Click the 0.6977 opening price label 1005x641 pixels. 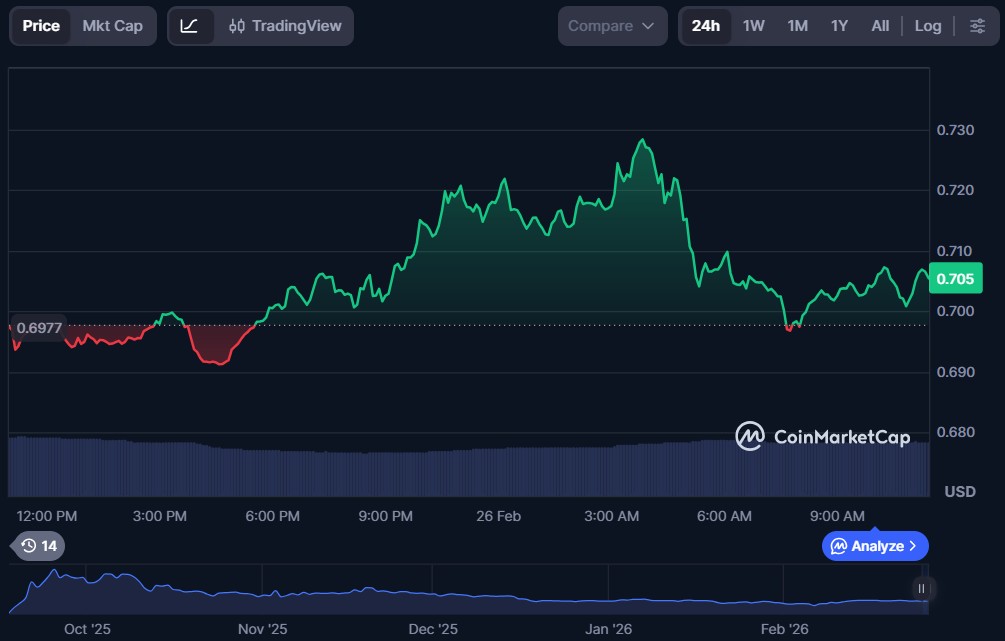point(39,327)
